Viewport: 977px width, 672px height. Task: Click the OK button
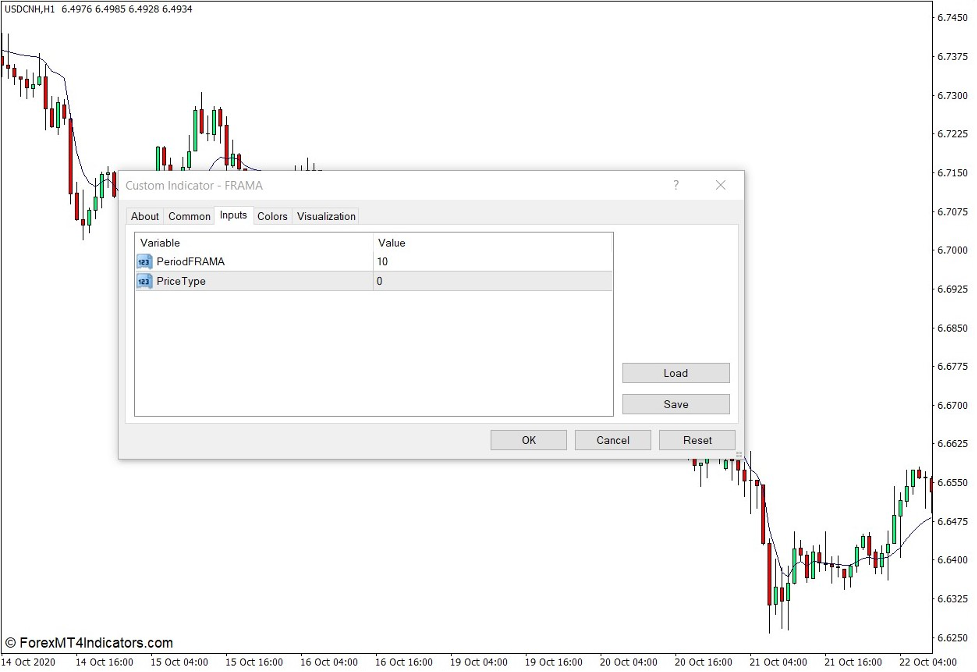pyautogui.click(x=528, y=440)
